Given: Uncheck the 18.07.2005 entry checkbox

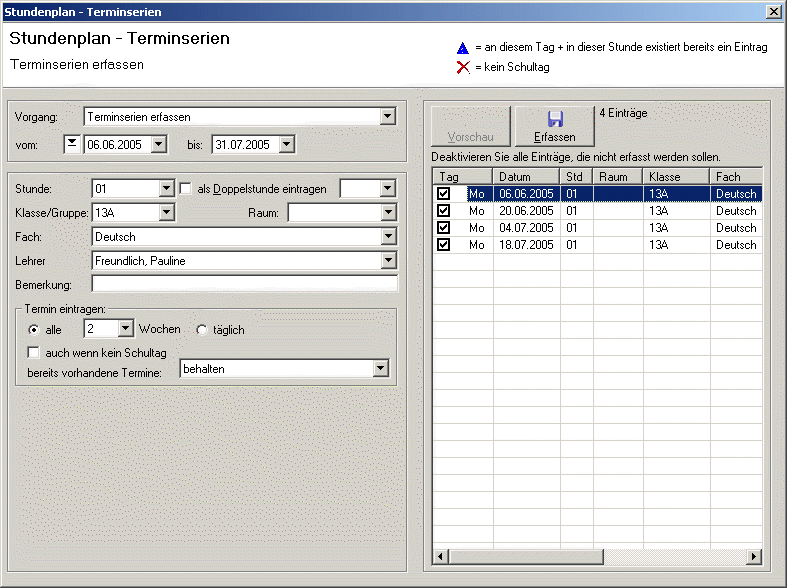Looking at the screenshot, I should click(x=443, y=245).
